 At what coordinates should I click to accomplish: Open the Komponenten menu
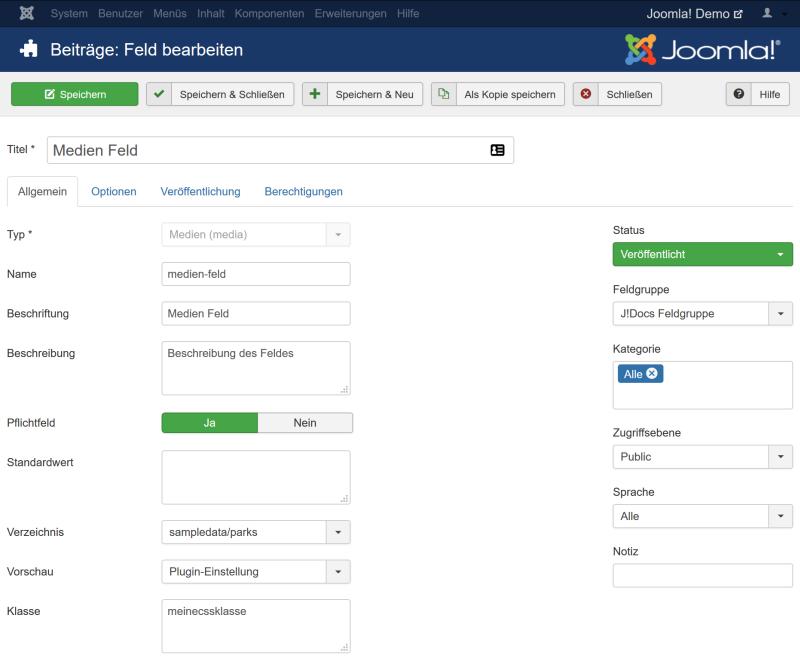(269, 14)
